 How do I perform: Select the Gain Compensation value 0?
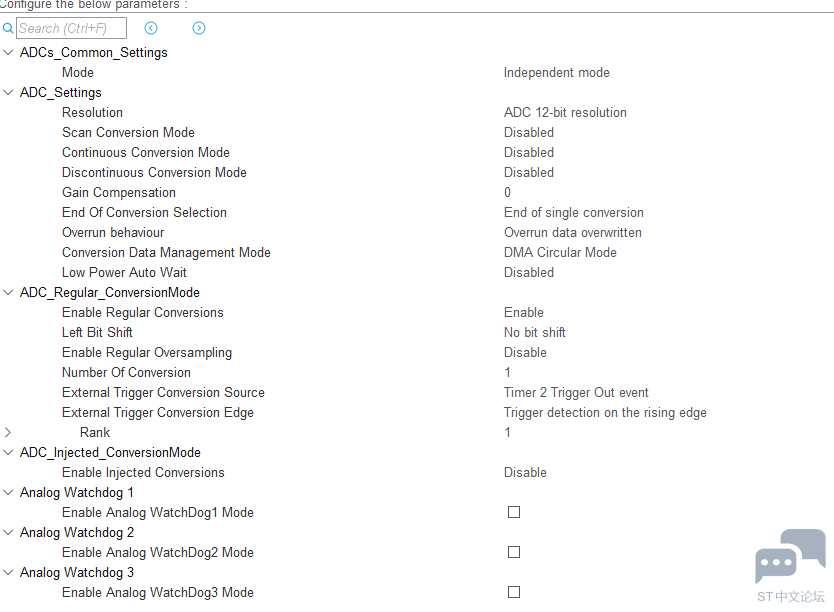click(x=507, y=192)
